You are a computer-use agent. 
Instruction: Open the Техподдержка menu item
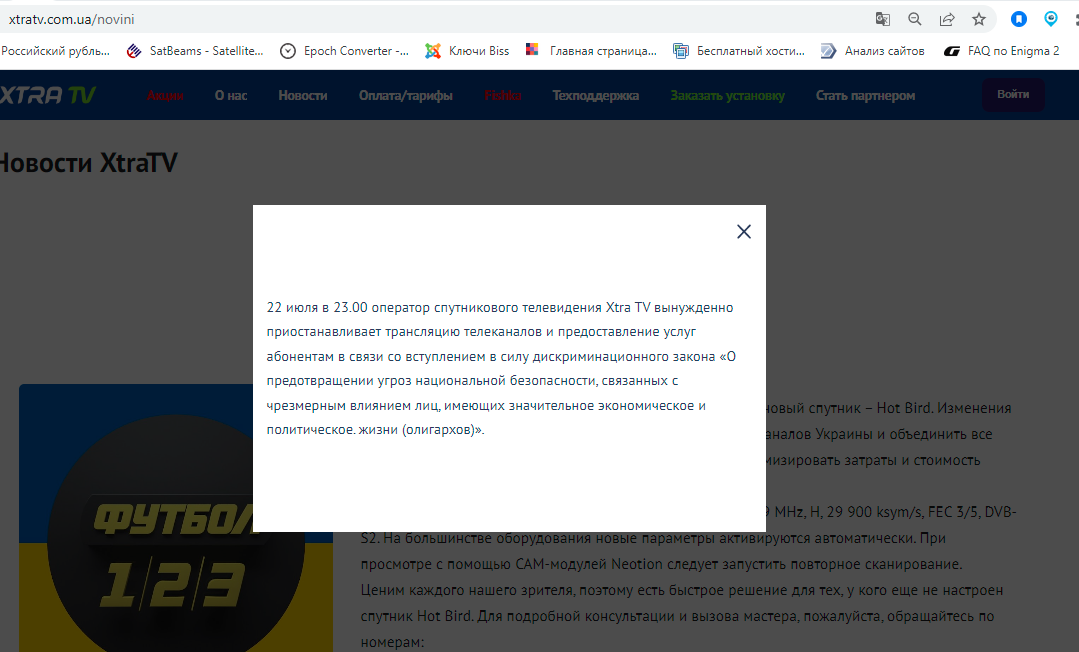pyautogui.click(x=595, y=96)
